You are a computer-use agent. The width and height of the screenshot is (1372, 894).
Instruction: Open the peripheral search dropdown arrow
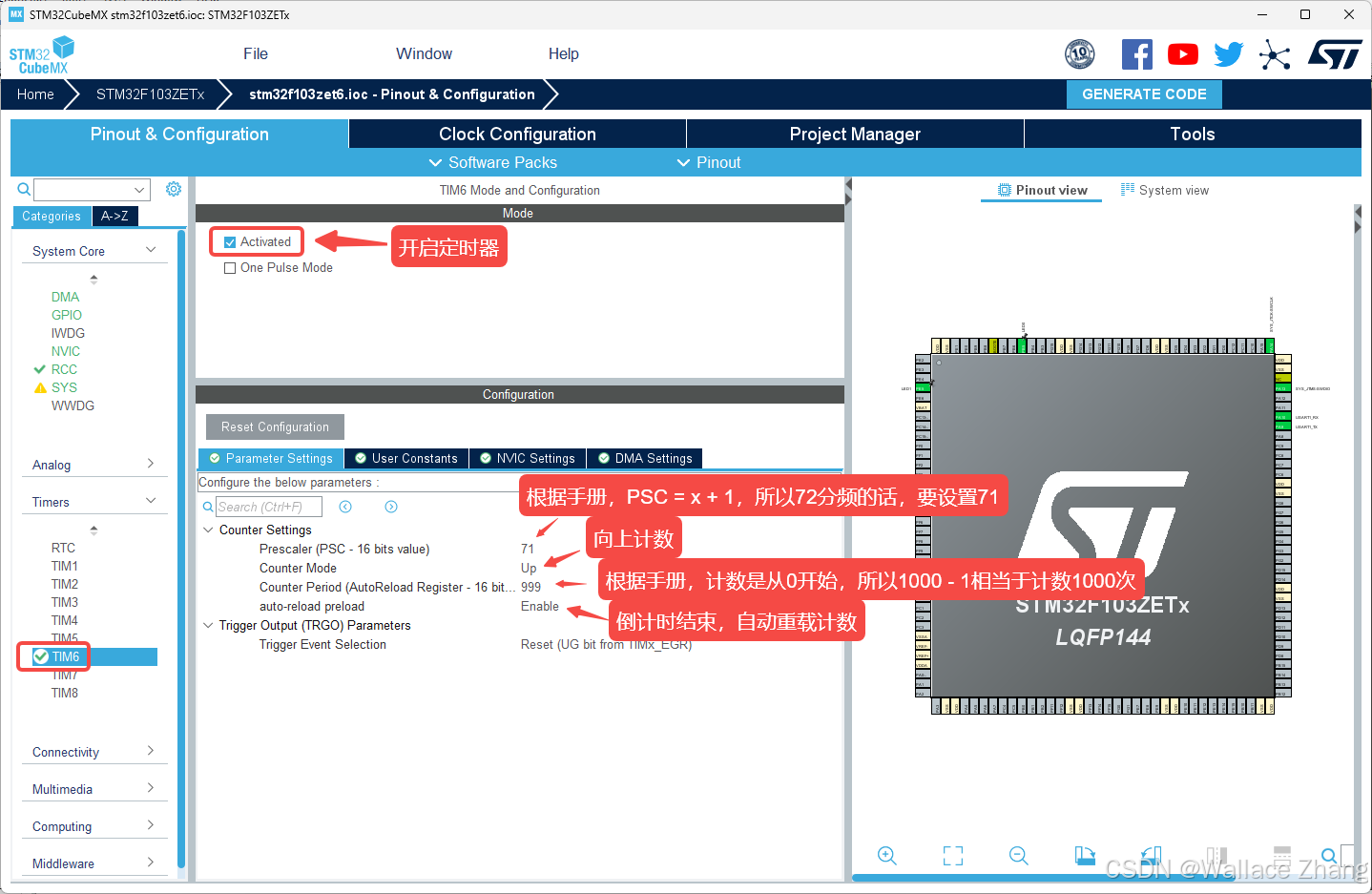140,190
